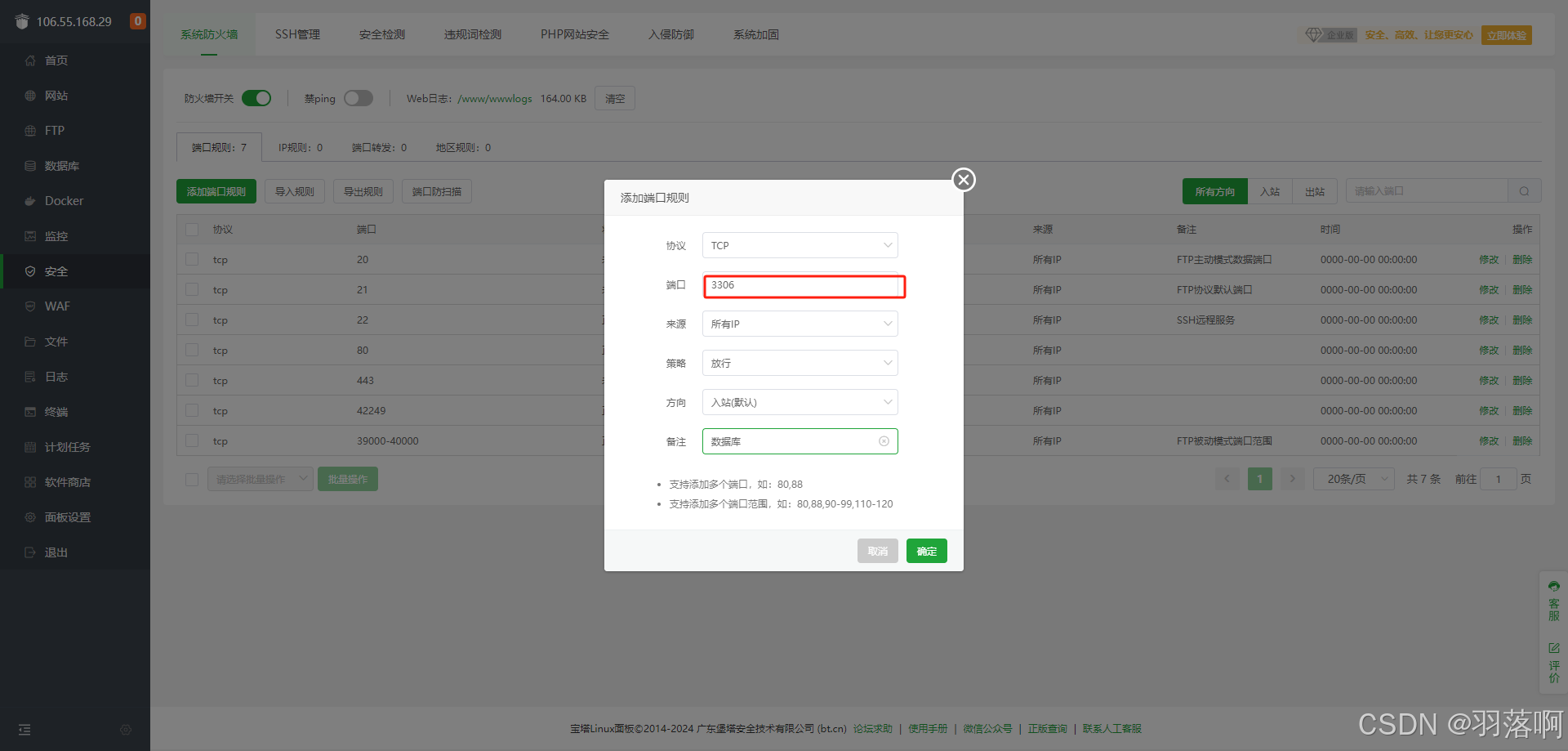Check the box for the port 22 row
The height and width of the screenshot is (751, 1568).
coord(192,320)
